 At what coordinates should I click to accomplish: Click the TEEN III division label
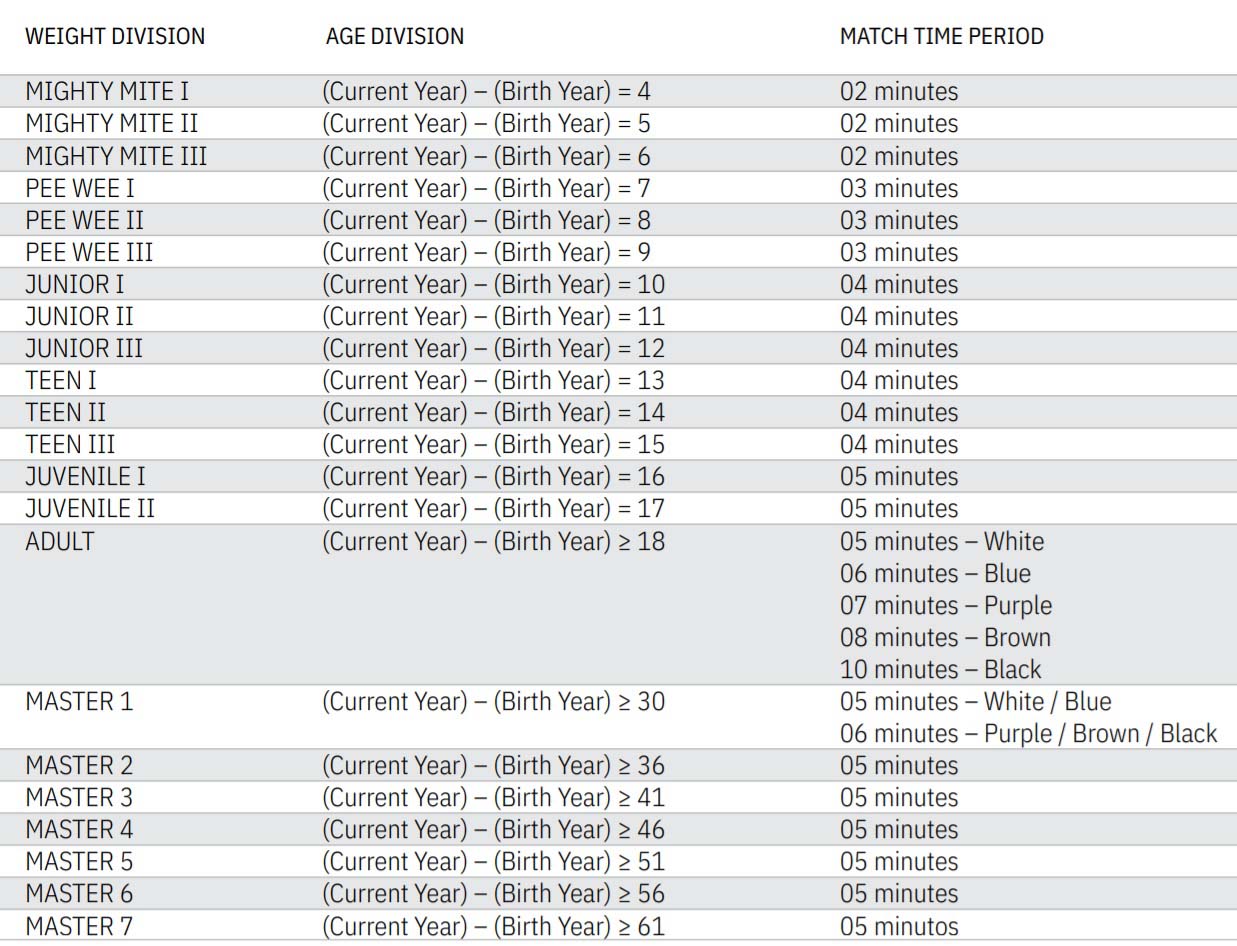pyautogui.click(x=70, y=444)
